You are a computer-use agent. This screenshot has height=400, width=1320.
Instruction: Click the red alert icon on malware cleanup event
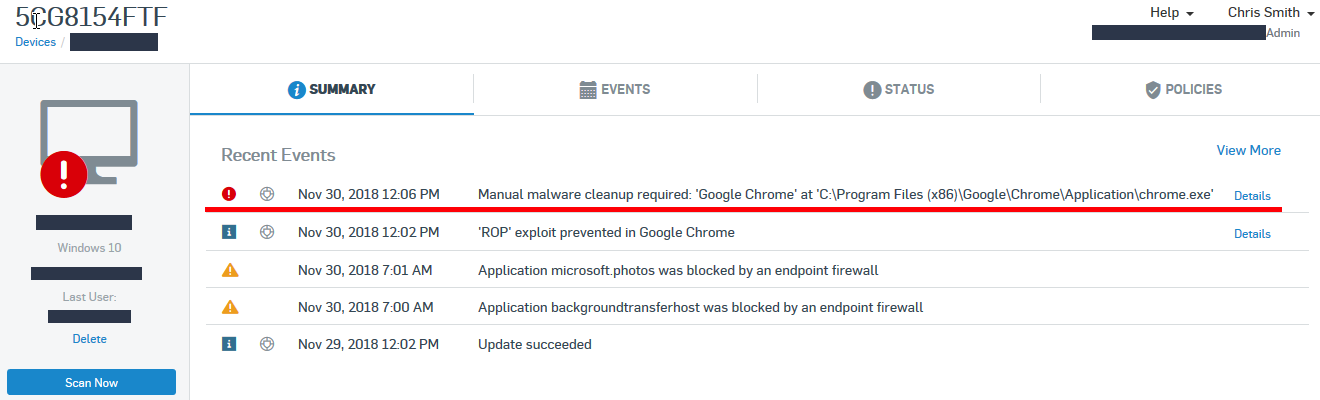tap(229, 194)
